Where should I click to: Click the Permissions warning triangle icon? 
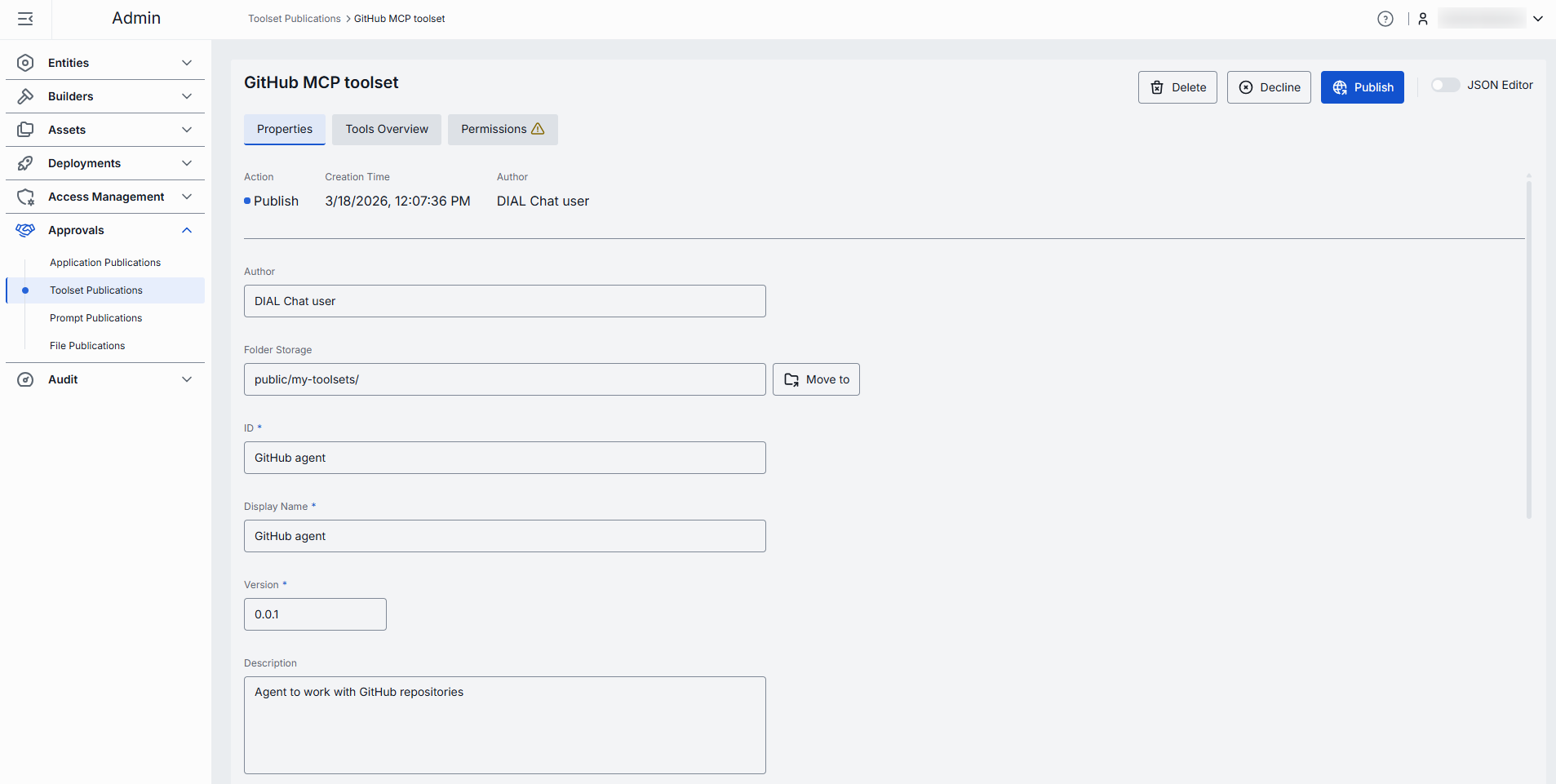tap(538, 129)
